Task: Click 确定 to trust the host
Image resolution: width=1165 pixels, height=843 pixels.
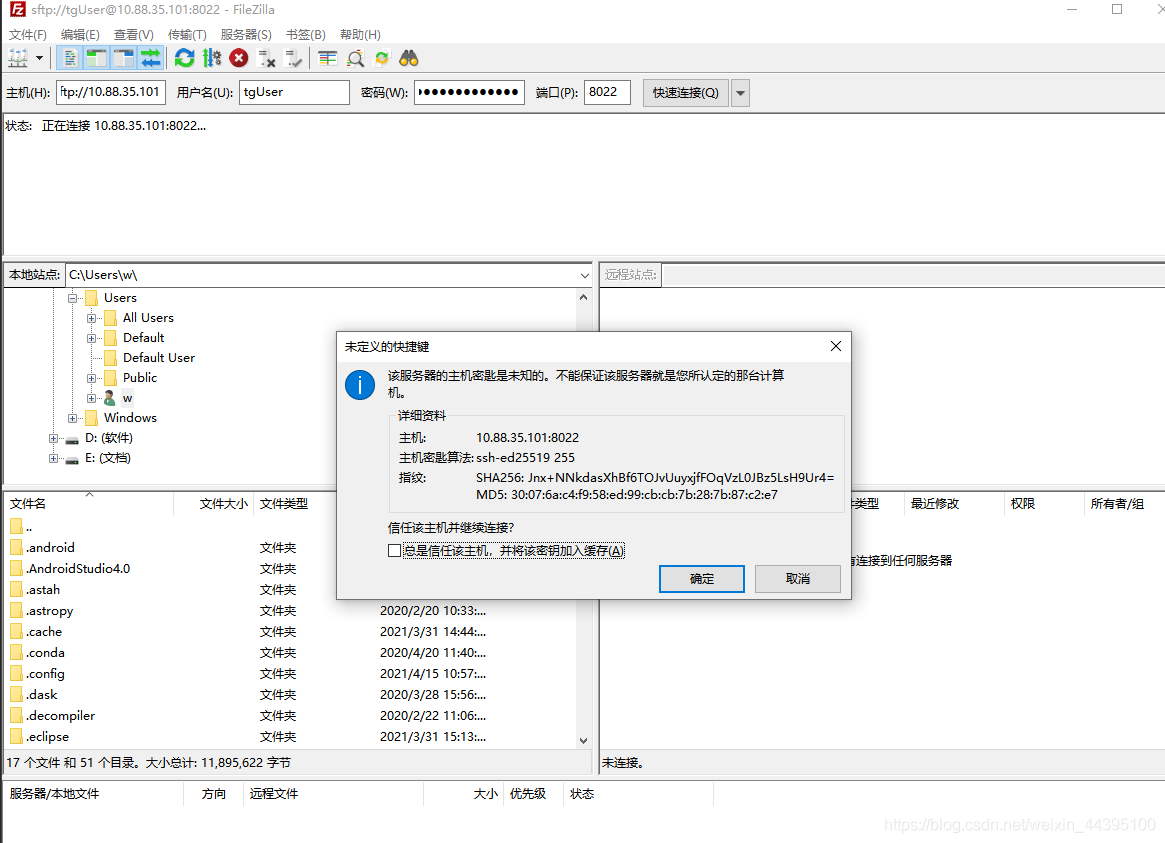Action: [x=701, y=579]
